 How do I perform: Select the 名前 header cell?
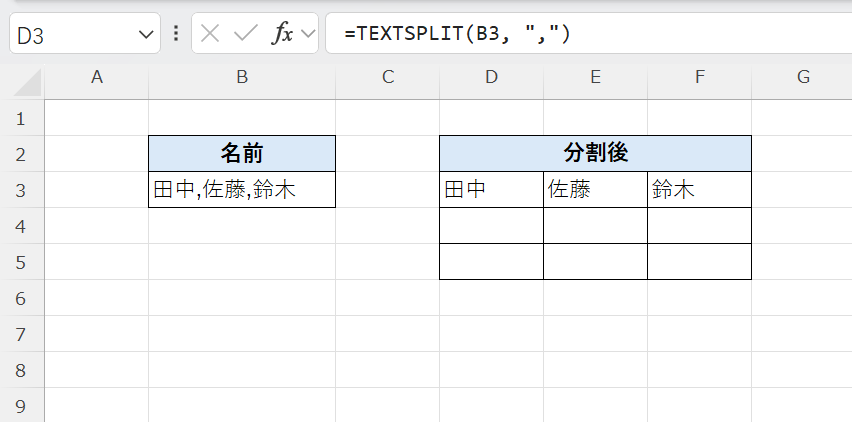pos(241,153)
